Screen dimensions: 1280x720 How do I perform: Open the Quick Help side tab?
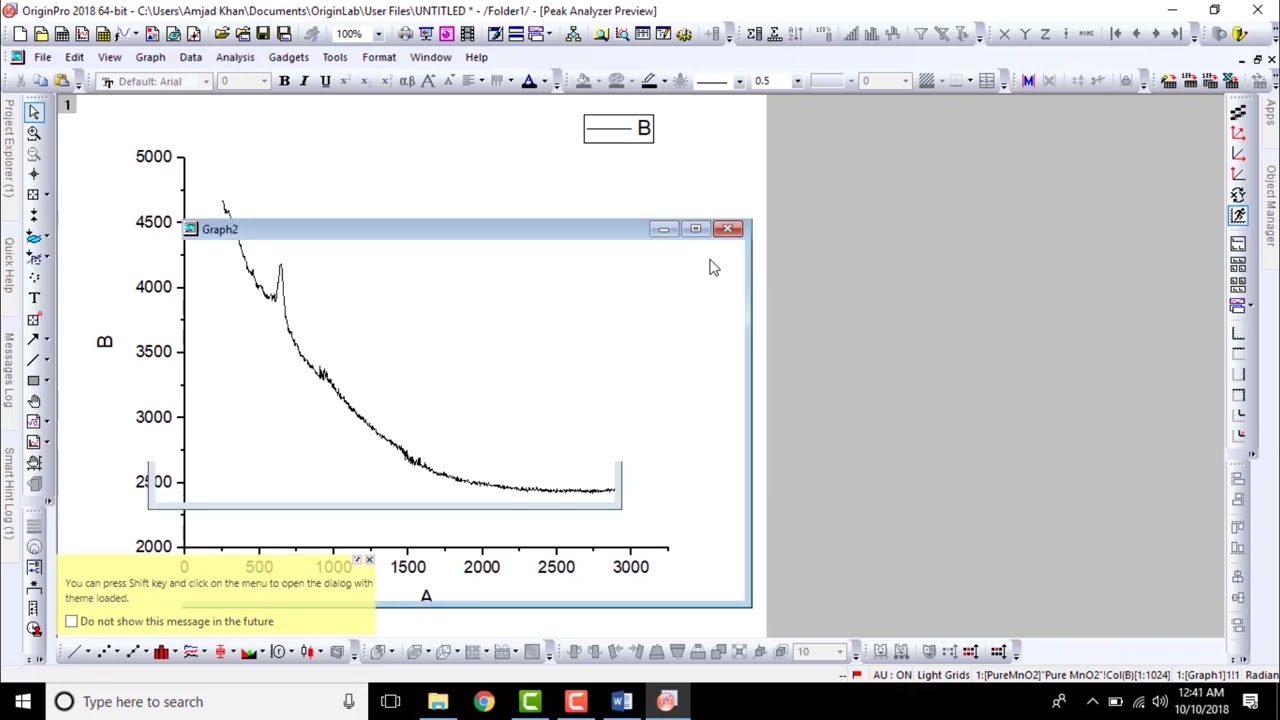[x=8, y=264]
